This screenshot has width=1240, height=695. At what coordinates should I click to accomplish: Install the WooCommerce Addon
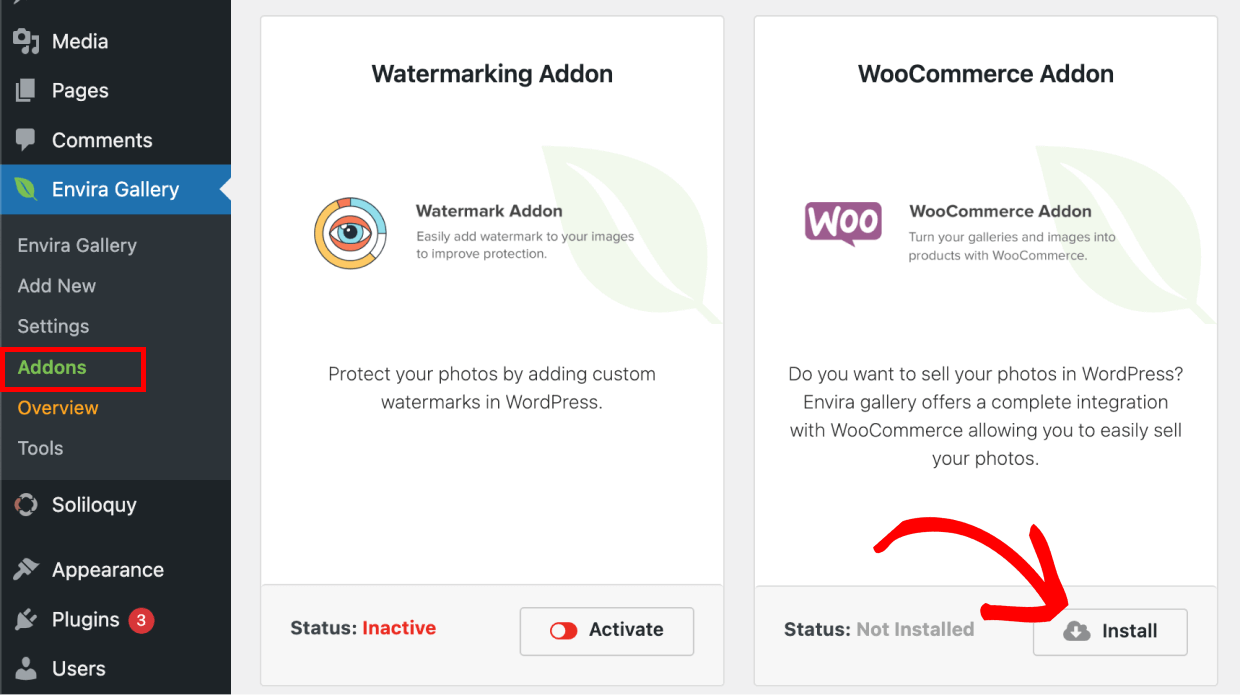pyautogui.click(x=1110, y=632)
